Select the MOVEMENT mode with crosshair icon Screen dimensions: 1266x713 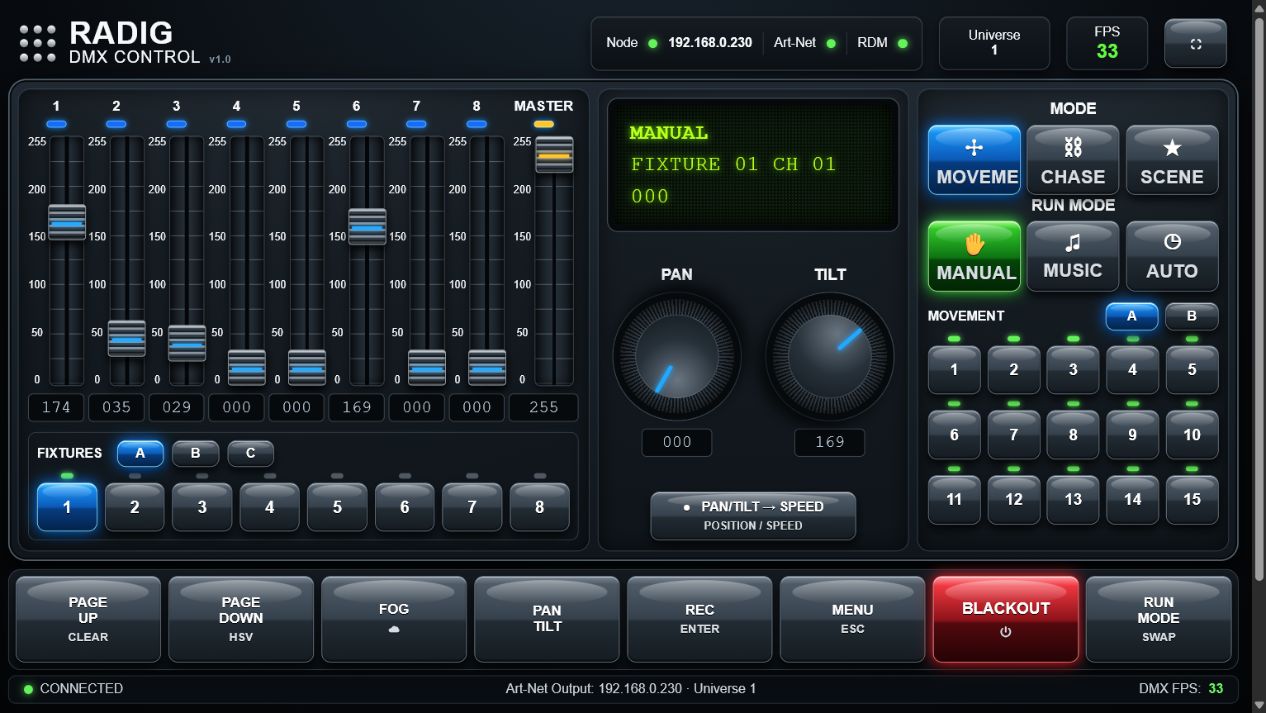pos(974,160)
